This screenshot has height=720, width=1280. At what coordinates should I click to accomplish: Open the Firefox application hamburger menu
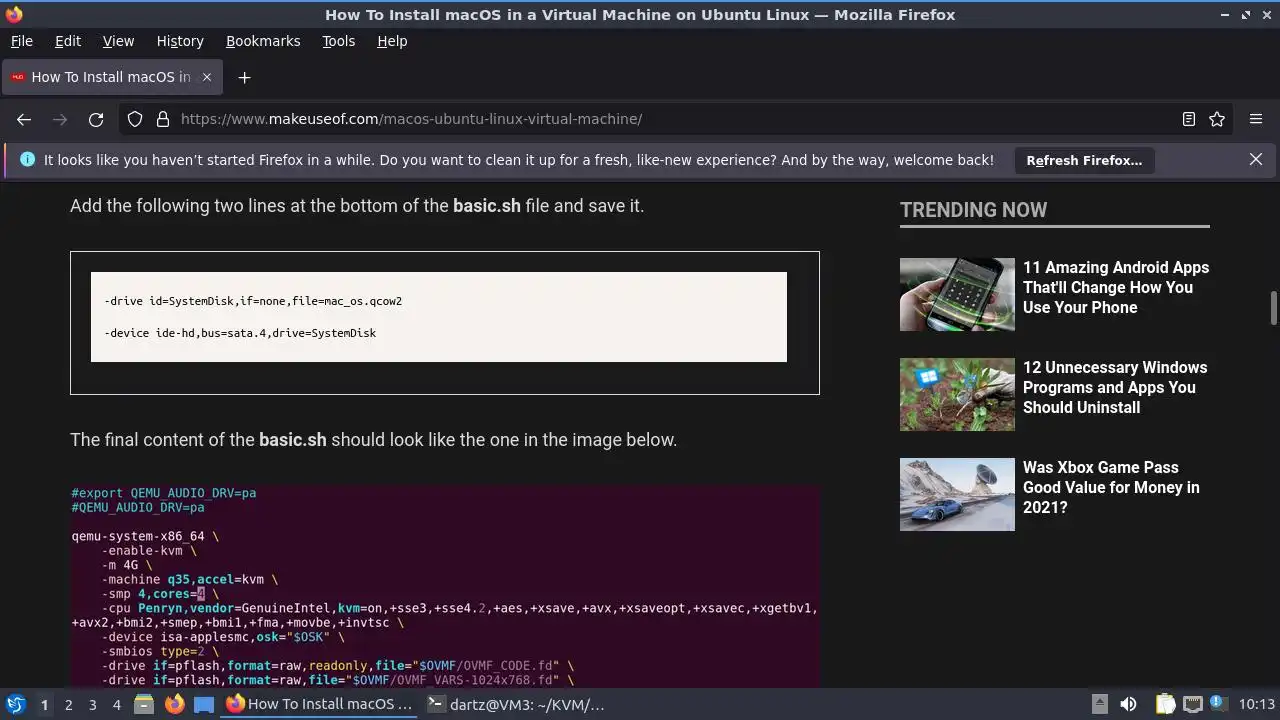coord(1256,119)
